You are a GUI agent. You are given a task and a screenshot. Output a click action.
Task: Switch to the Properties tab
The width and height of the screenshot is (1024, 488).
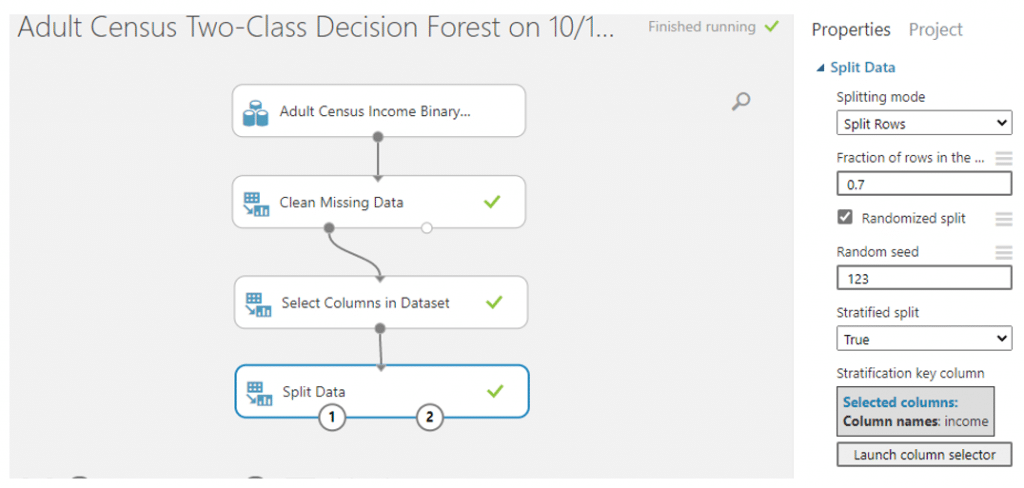tap(851, 30)
